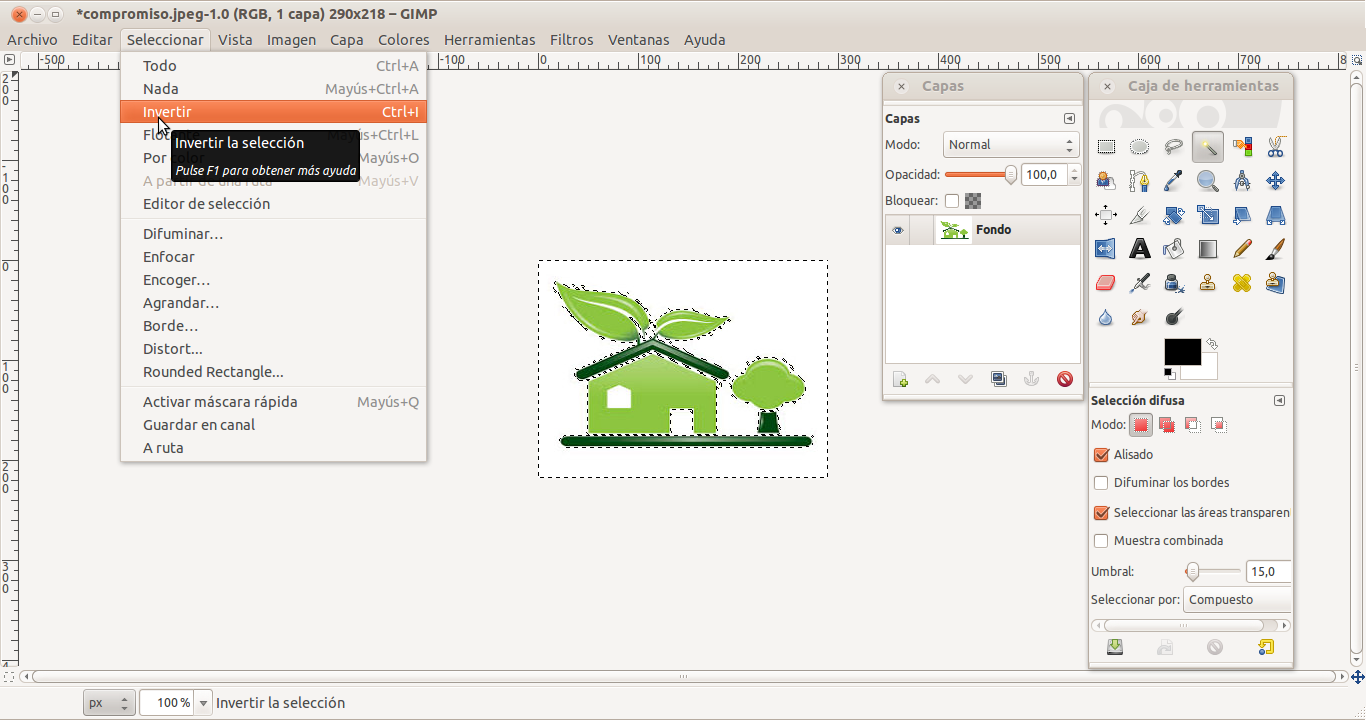Viewport: 1366px width, 720px height.
Task: Select the Crop knife tool
Action: (1140, 215)
